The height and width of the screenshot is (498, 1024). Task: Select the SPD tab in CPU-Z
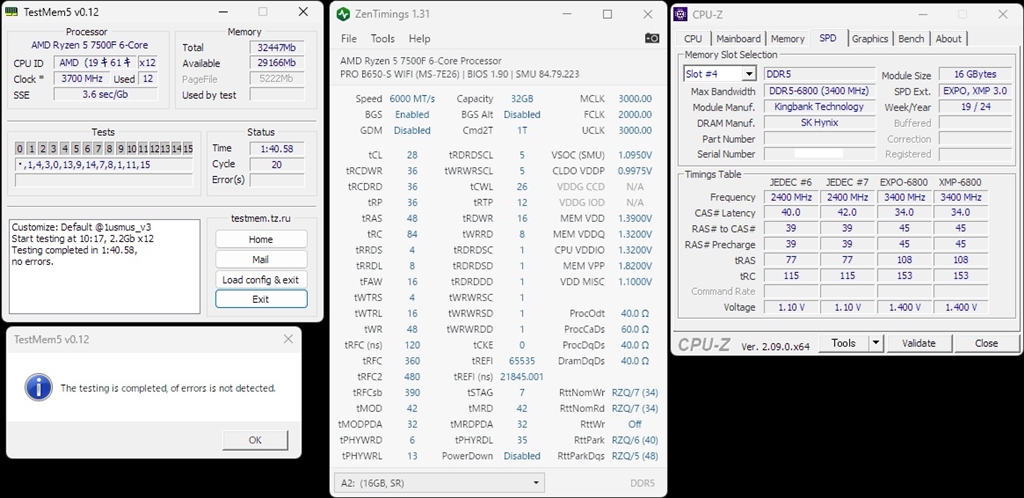pyautogui.click(x=827, y=38)
